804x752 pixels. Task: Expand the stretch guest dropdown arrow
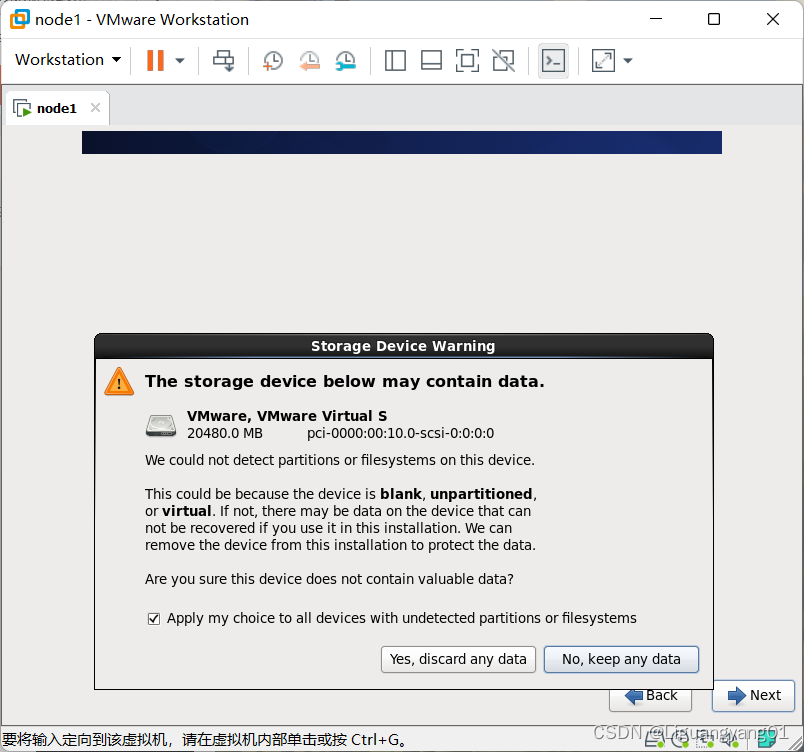tap(628, 60)
